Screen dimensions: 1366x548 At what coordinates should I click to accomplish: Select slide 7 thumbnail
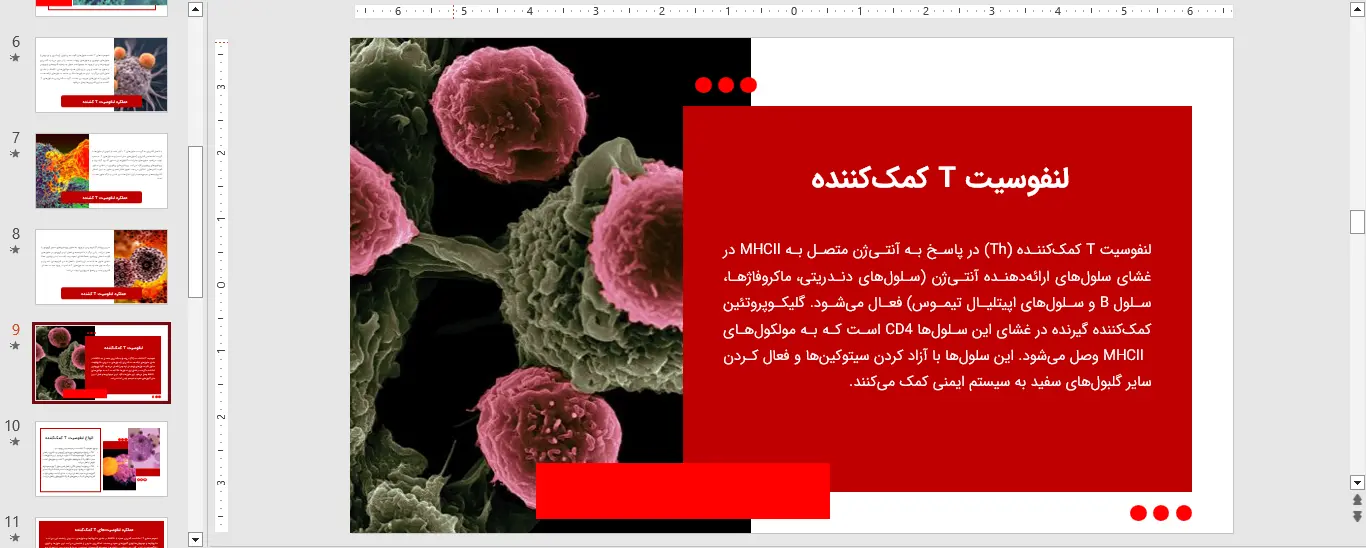coord(101,171)
